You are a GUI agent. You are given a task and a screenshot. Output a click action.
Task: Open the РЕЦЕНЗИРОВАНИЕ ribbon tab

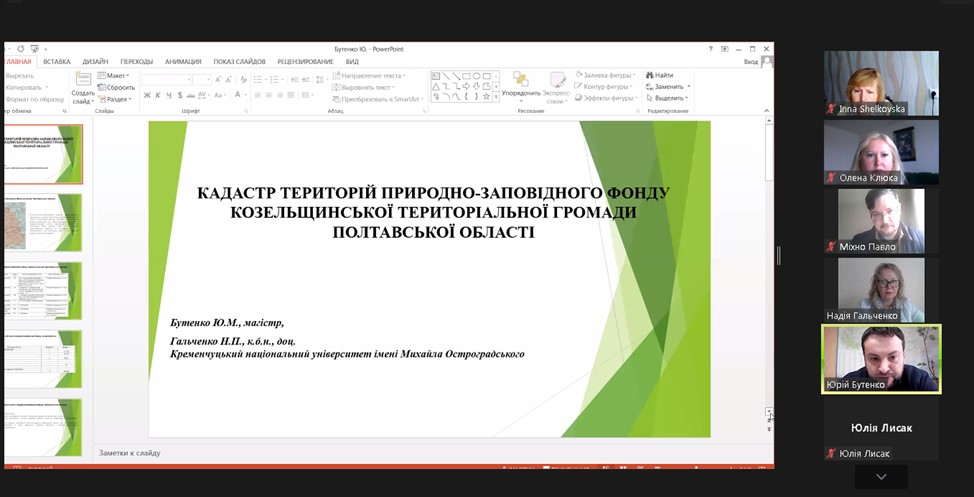[306, 62]
